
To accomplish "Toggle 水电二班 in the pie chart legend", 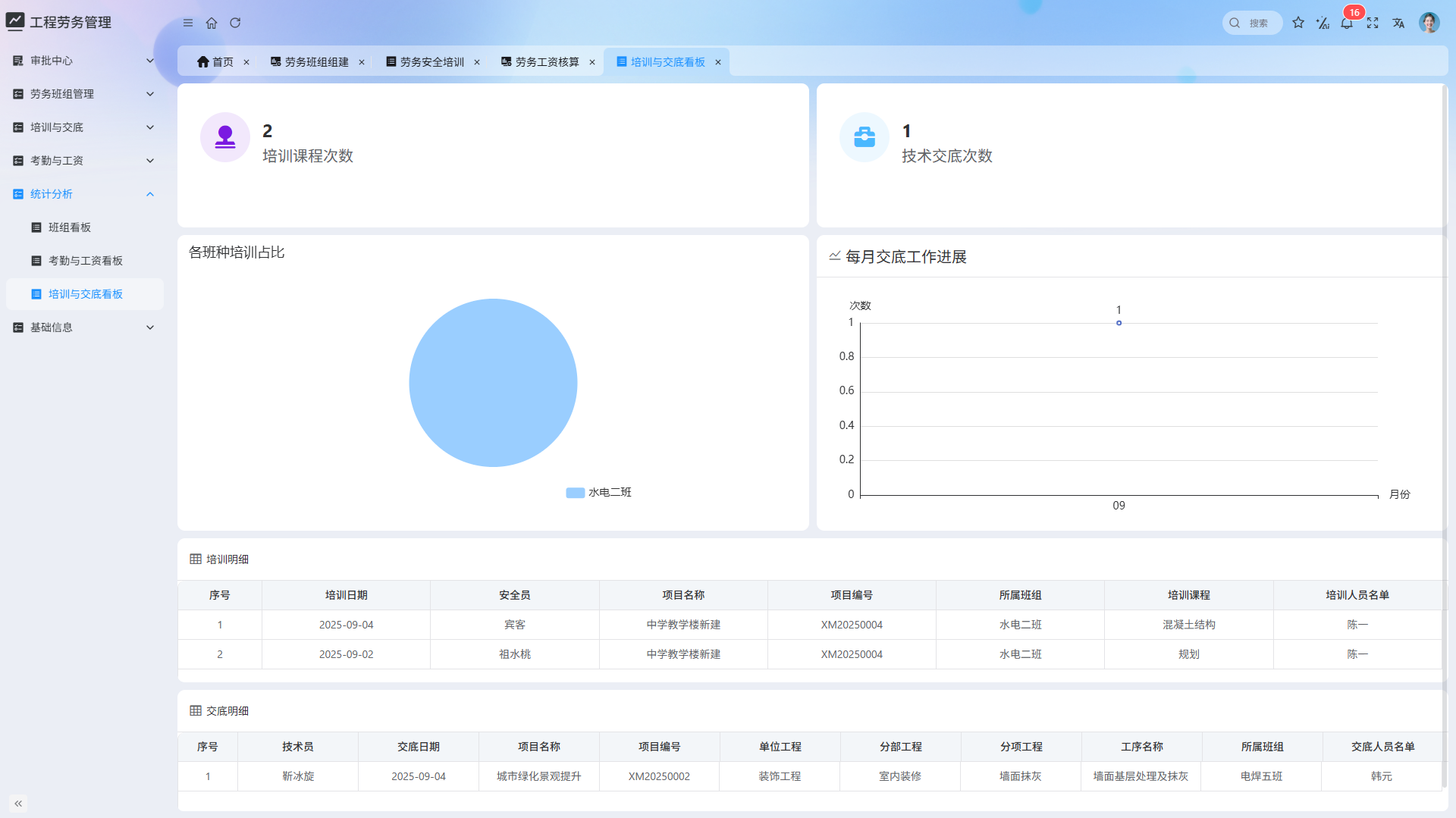I will [598, 492].
